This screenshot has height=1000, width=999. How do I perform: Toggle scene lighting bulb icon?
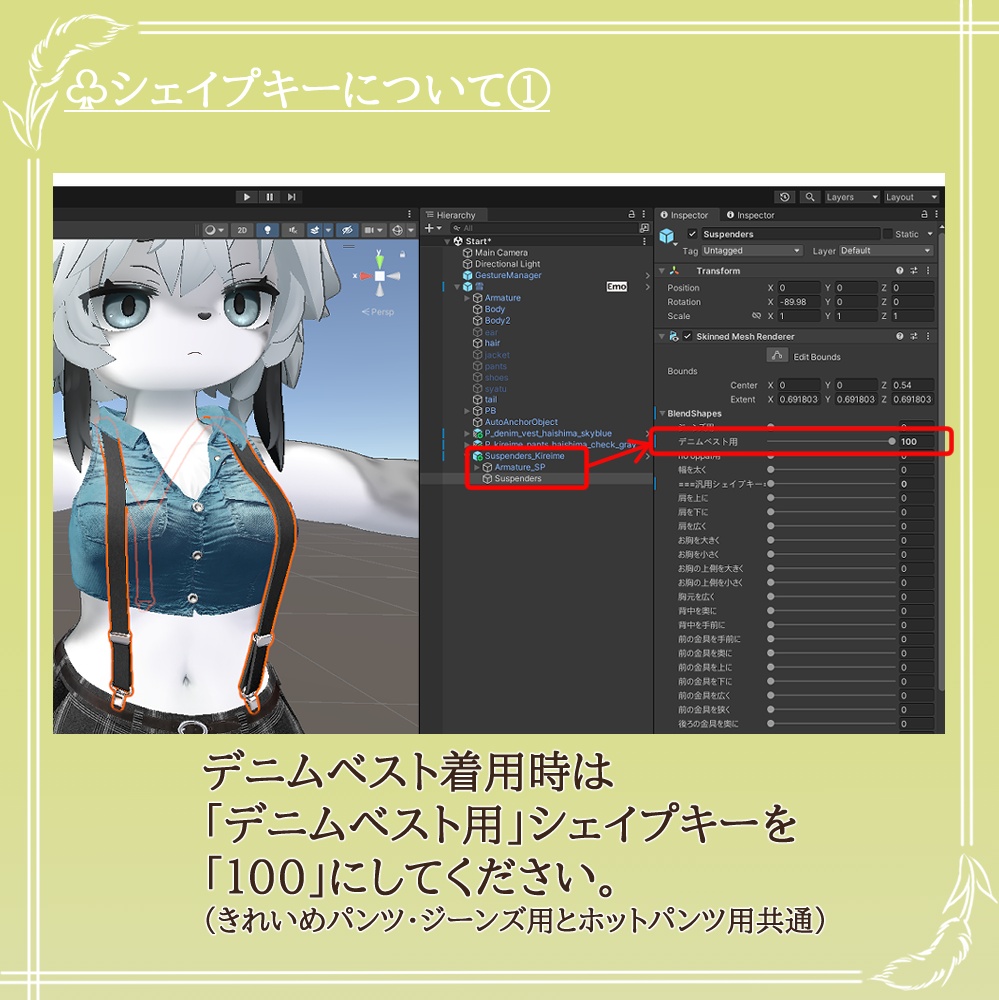tap(267, 230)
